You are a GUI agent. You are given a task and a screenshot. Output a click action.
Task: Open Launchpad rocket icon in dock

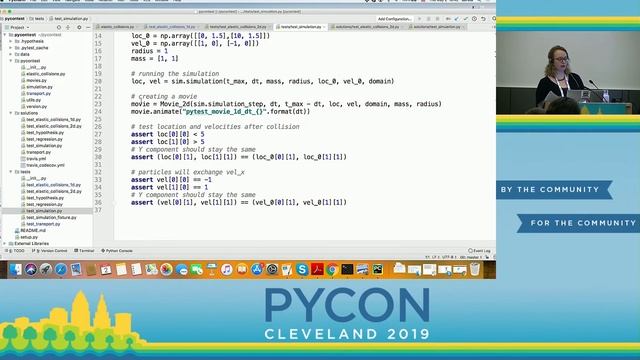pyautogui.click(x=46, y=270)
